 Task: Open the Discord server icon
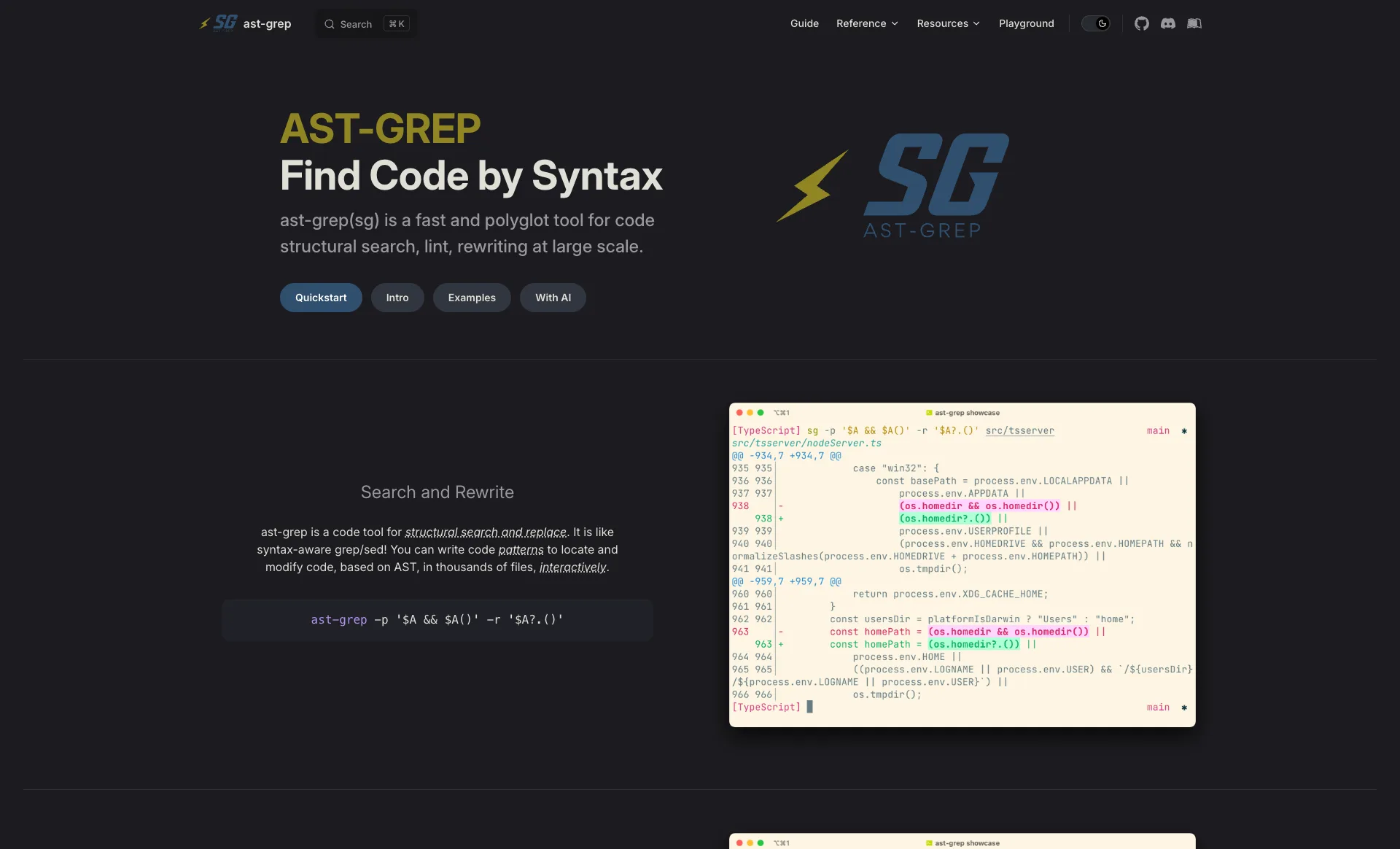pyautogui.click(x=1168, y=23)
